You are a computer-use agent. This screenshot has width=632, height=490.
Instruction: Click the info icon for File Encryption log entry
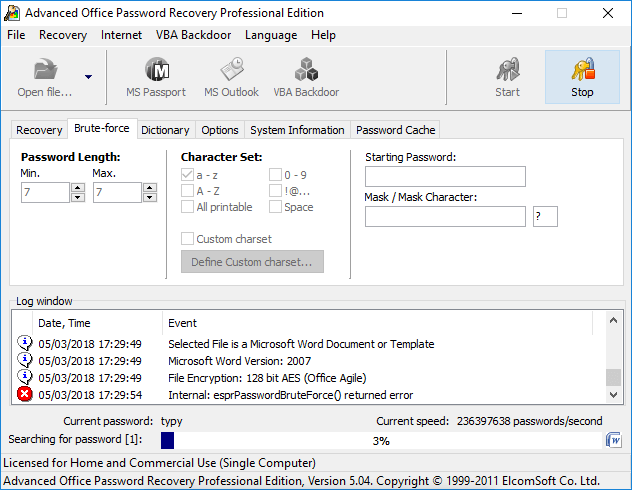click(x=25, y=377)
